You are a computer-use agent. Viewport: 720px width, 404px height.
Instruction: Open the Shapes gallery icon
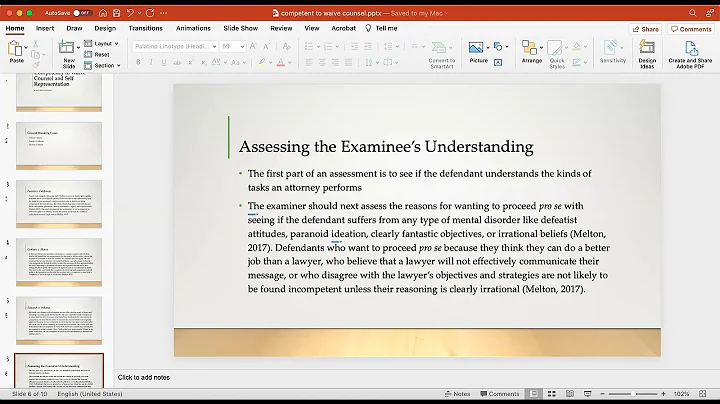(498, 46)
